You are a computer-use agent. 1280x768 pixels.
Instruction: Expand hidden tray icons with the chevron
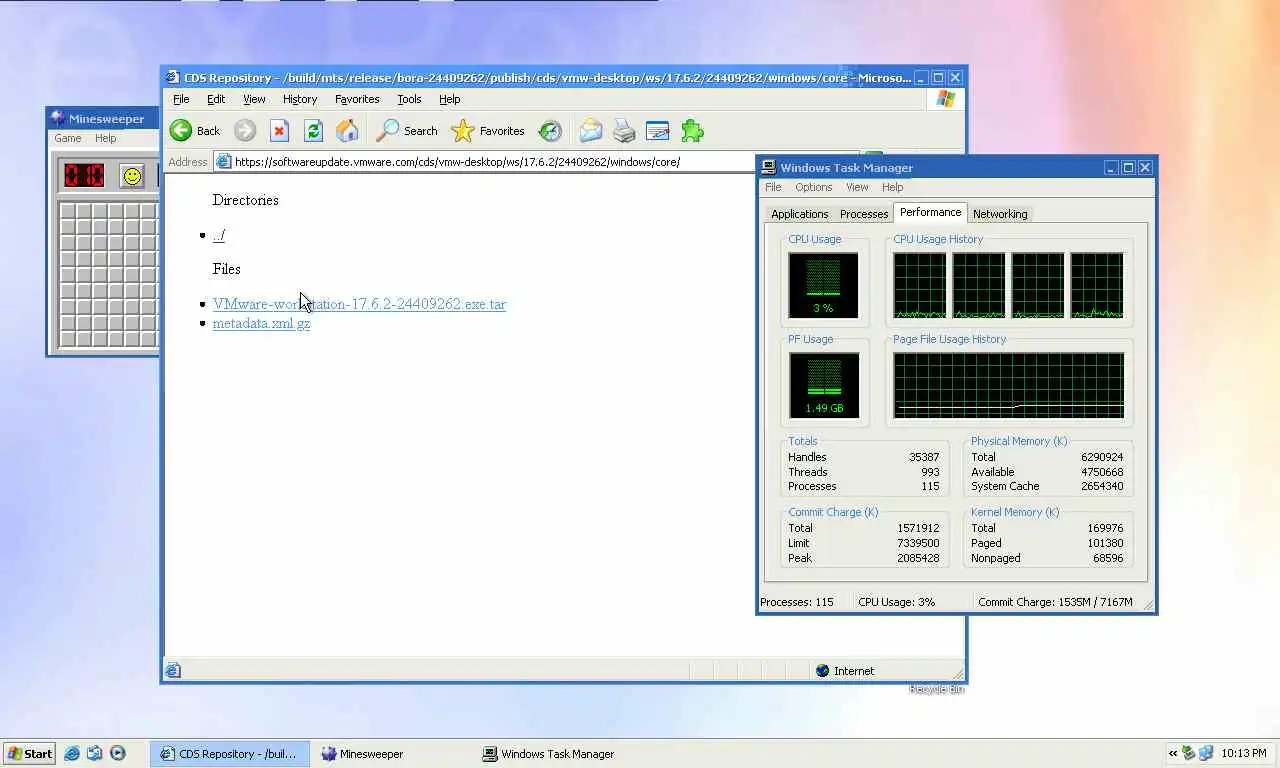click(1172, 754)
